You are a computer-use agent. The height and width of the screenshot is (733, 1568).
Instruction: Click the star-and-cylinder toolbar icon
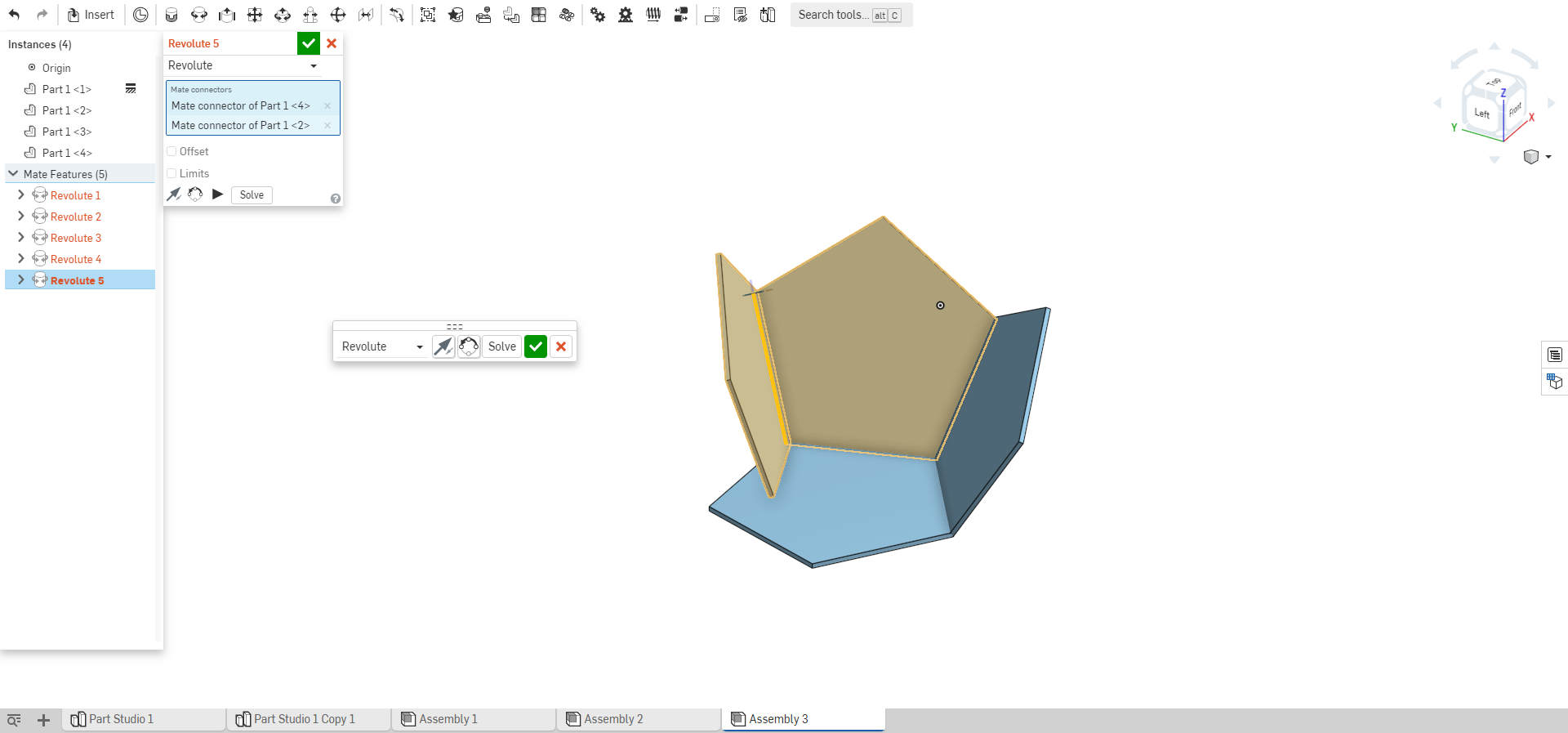pos(456,15)
